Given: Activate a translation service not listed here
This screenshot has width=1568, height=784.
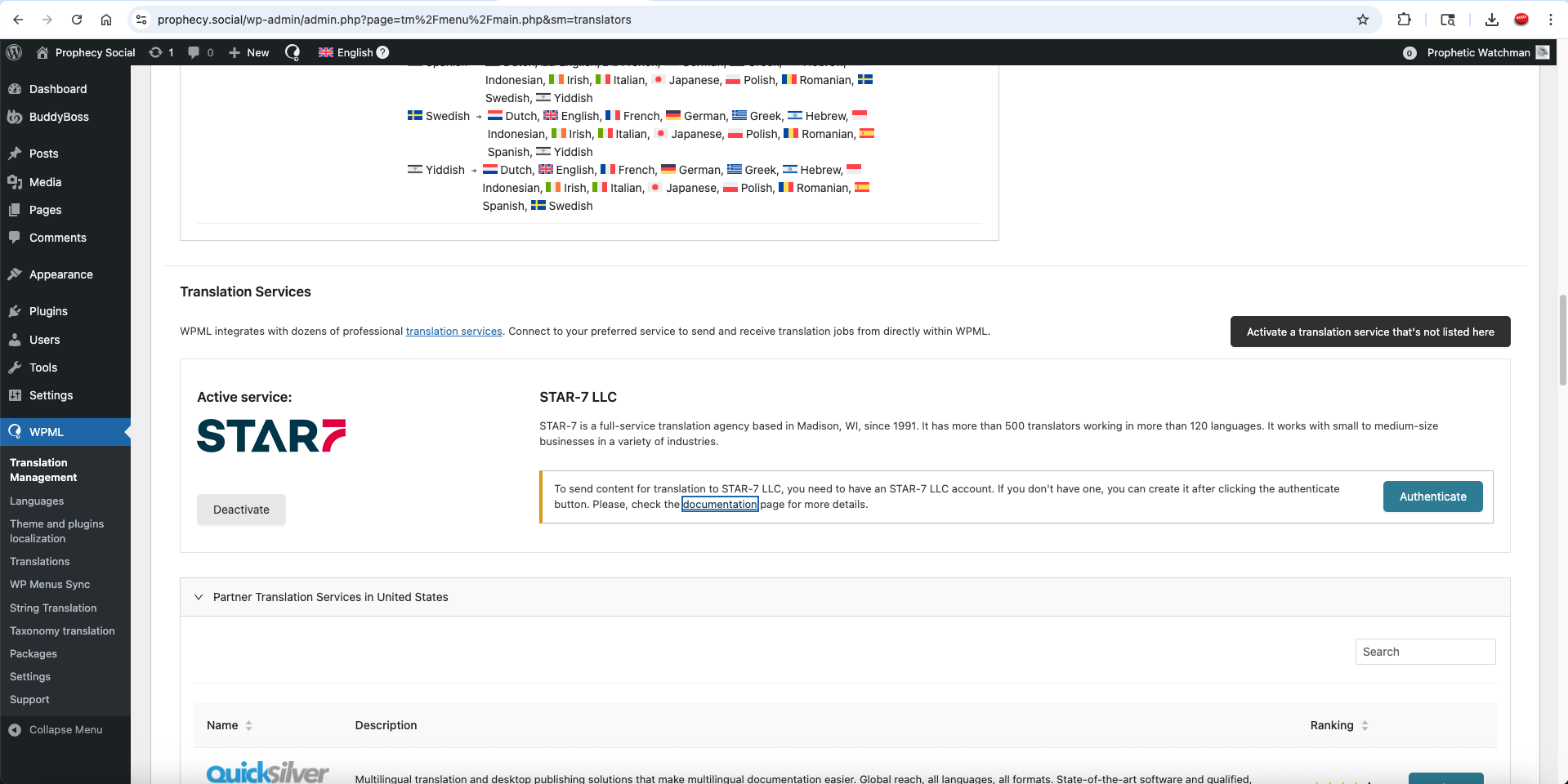Looking at the screenshot, I should pos(1370,332).
